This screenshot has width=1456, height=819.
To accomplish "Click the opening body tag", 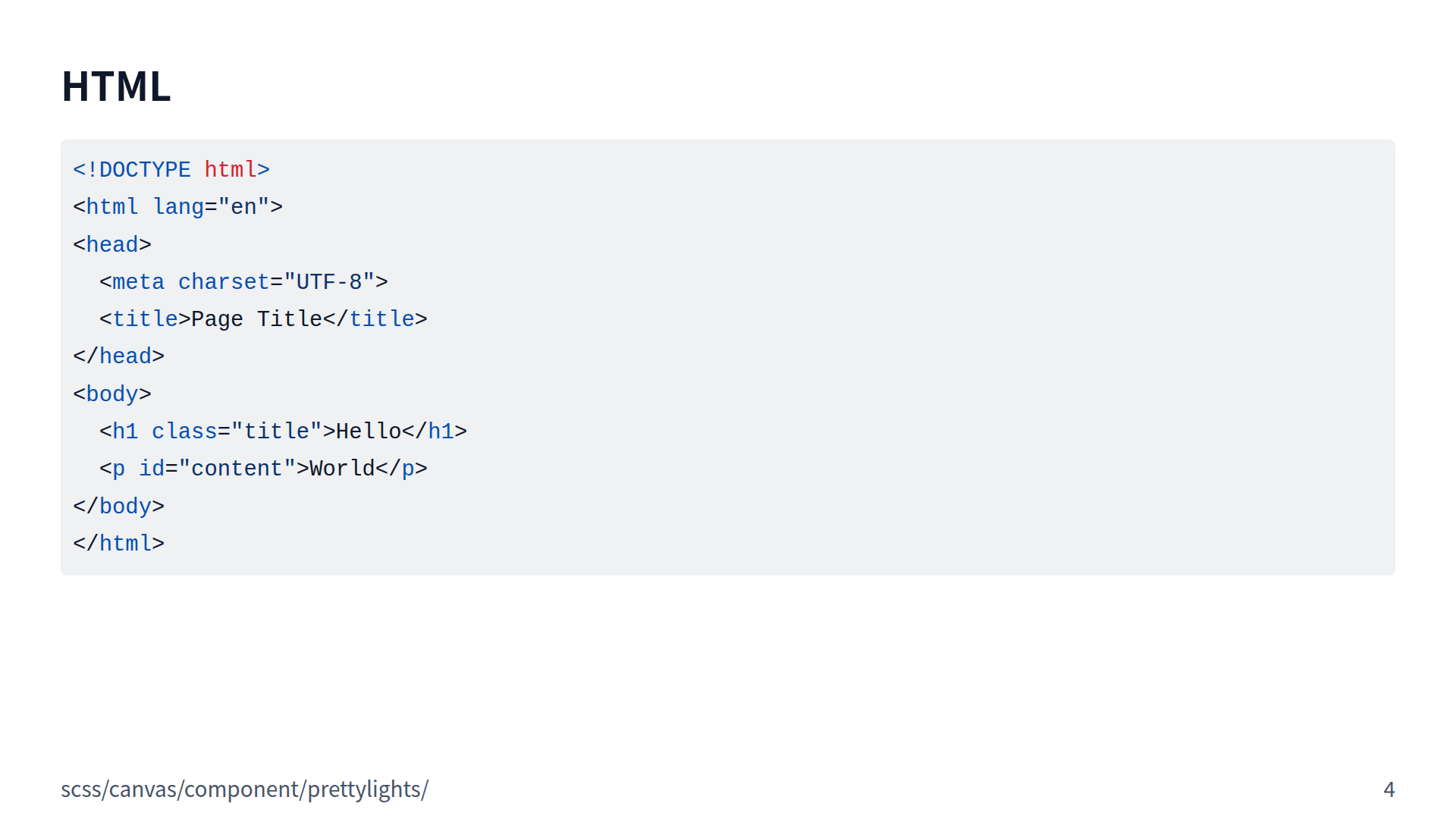I will pyautogui.click(x=112, y=394).
